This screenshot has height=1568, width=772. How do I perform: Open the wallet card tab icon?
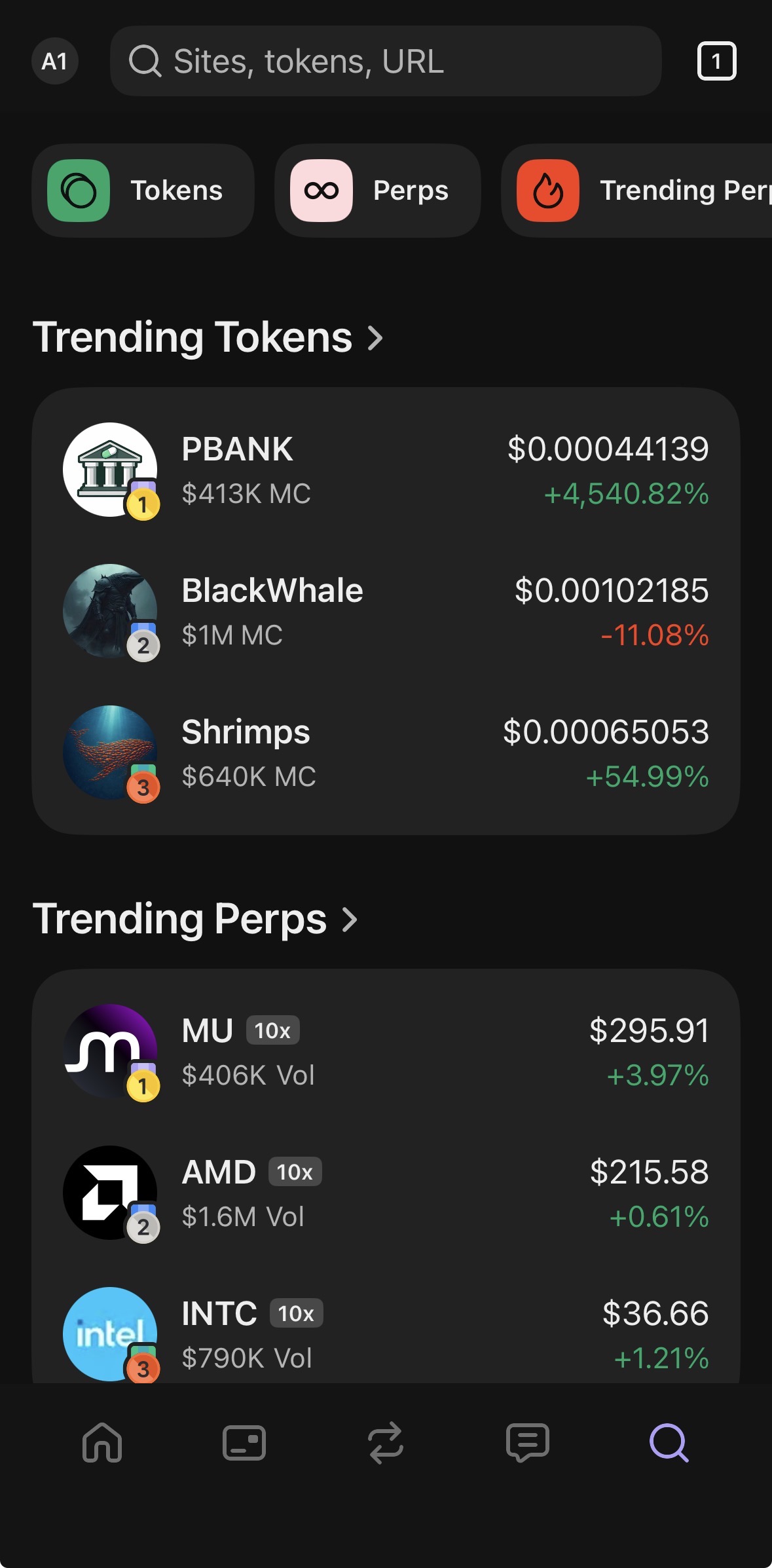click(244, 1442)
